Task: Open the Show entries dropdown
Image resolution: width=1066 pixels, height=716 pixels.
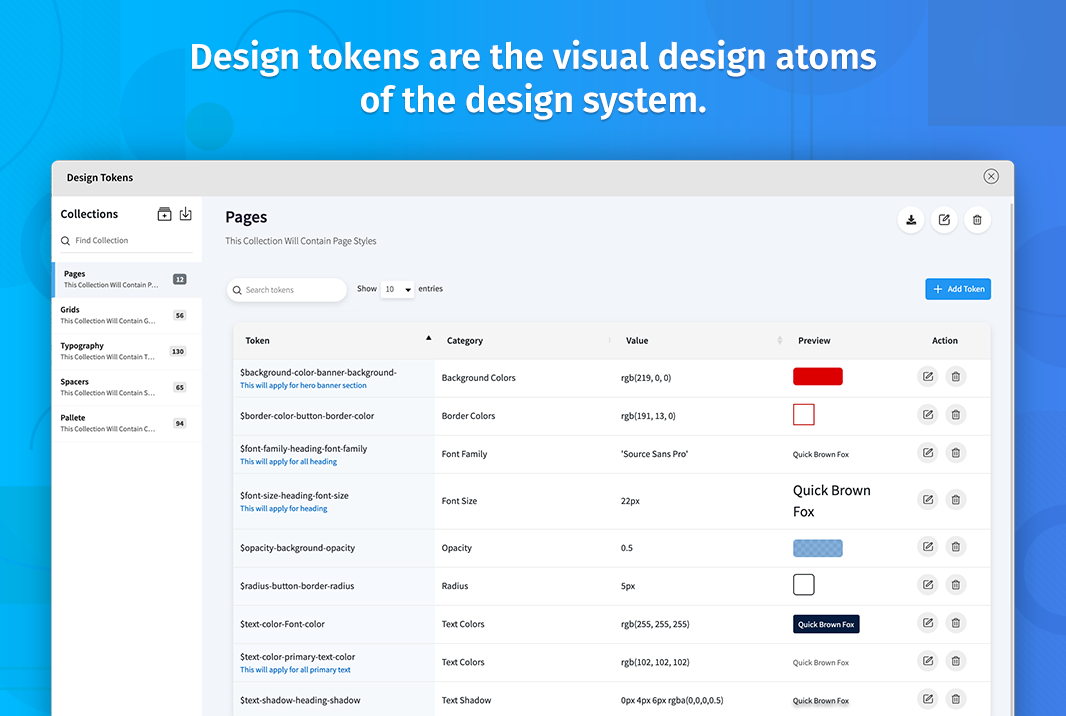Action: pos(397,288)
